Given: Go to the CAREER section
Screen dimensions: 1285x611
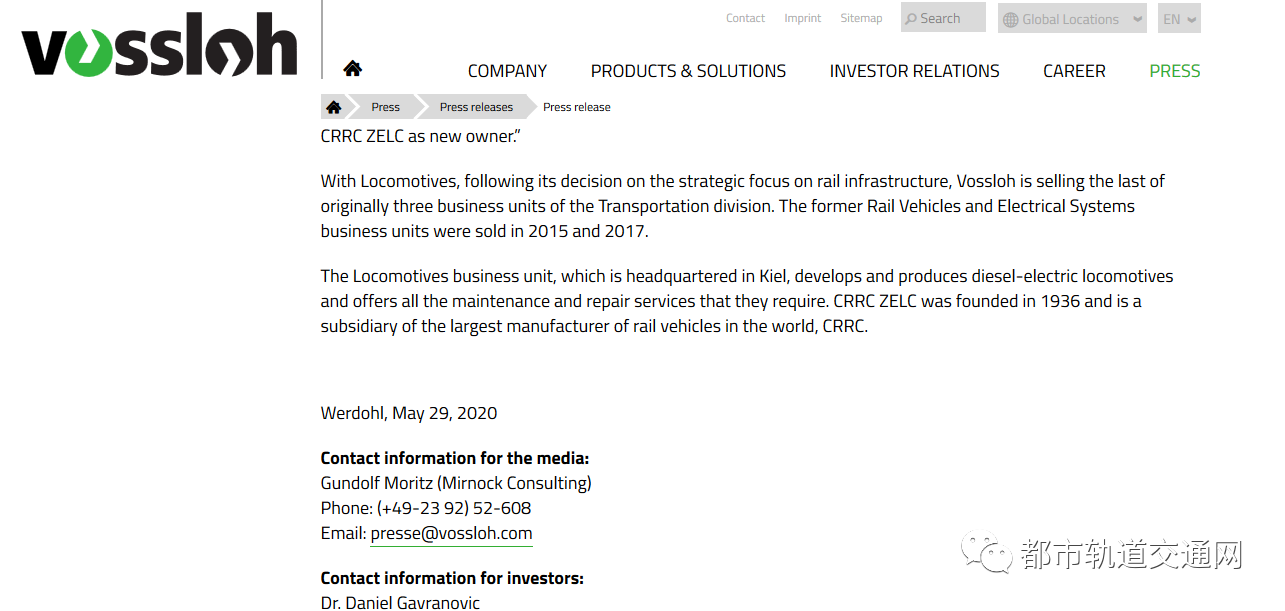Looking at the screenshot, I should click(1074, 71).
